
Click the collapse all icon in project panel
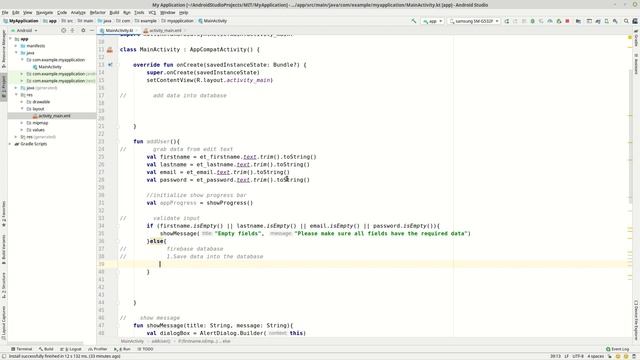point(72,30)
